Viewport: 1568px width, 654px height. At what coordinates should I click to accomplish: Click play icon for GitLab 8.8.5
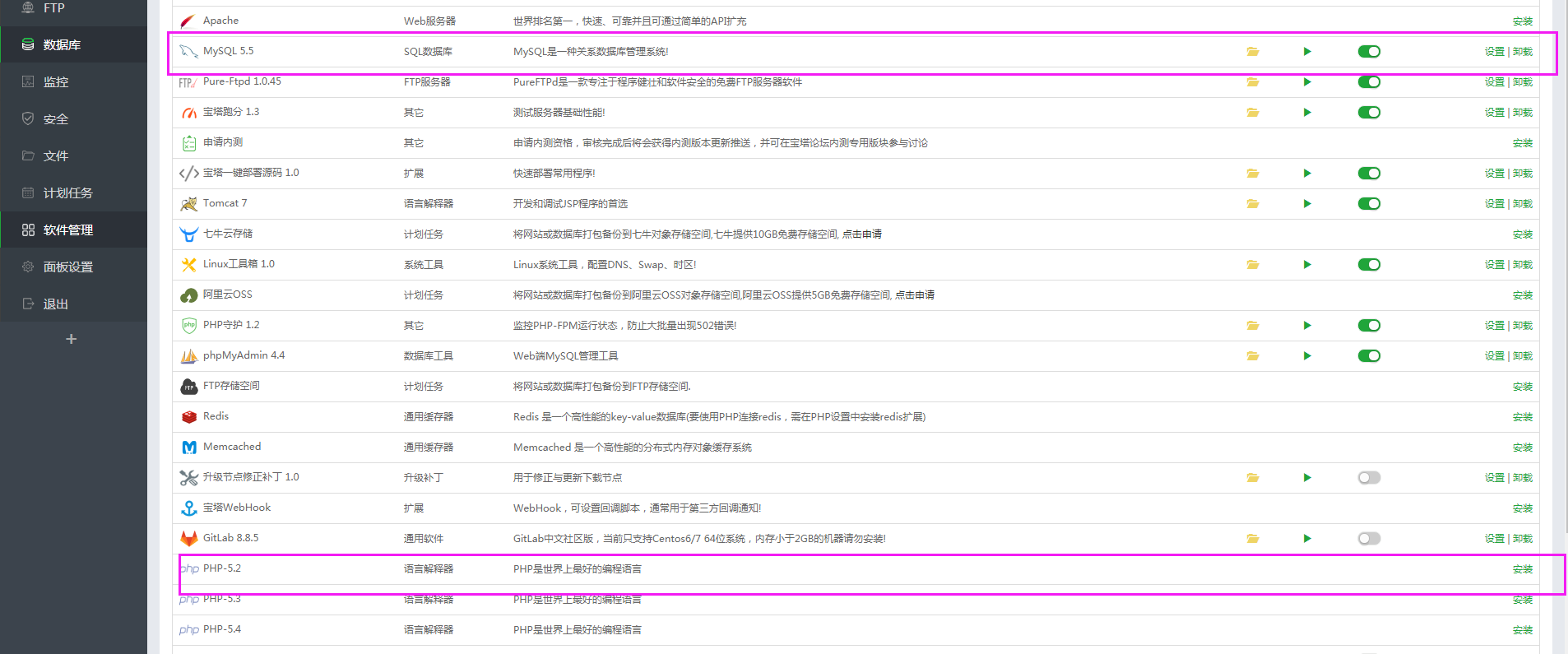tap(1307, 539)
